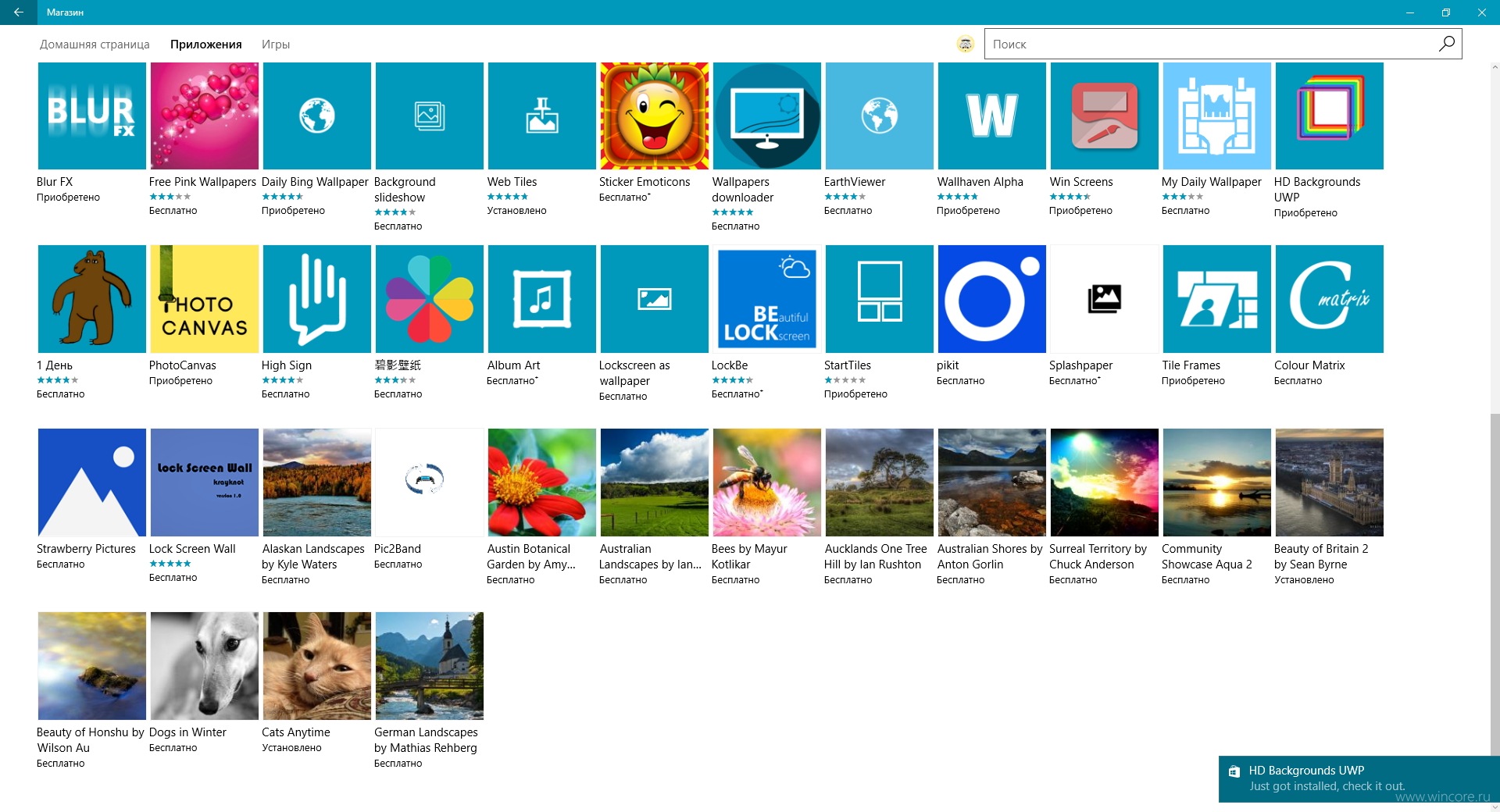The width and height of the screenshot is (1500, 812).
Task: Open Daily Bing Wallpaper app icon
Action: tap(317, 116)
